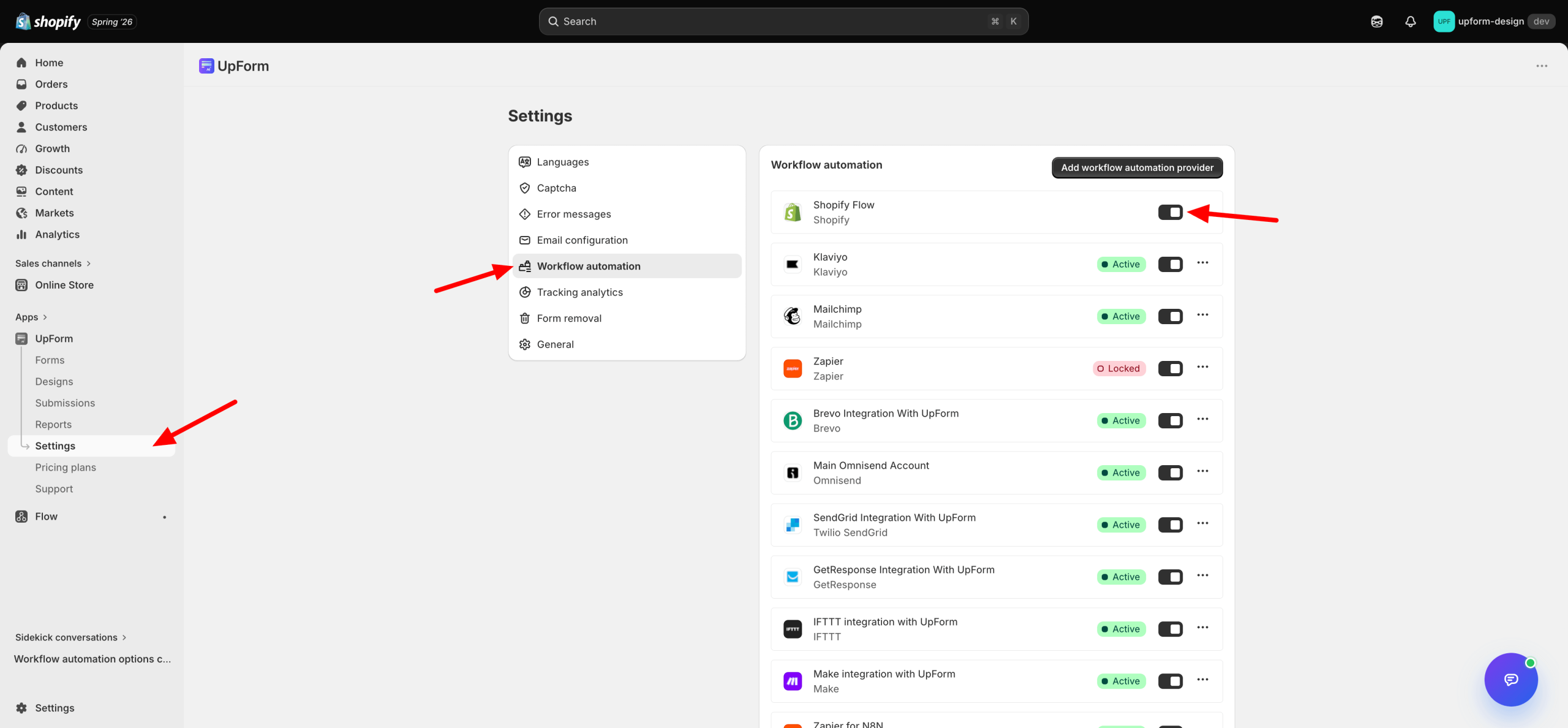Open the Workflow automation options conversation

pyautogui.click(x=92, y=659)
